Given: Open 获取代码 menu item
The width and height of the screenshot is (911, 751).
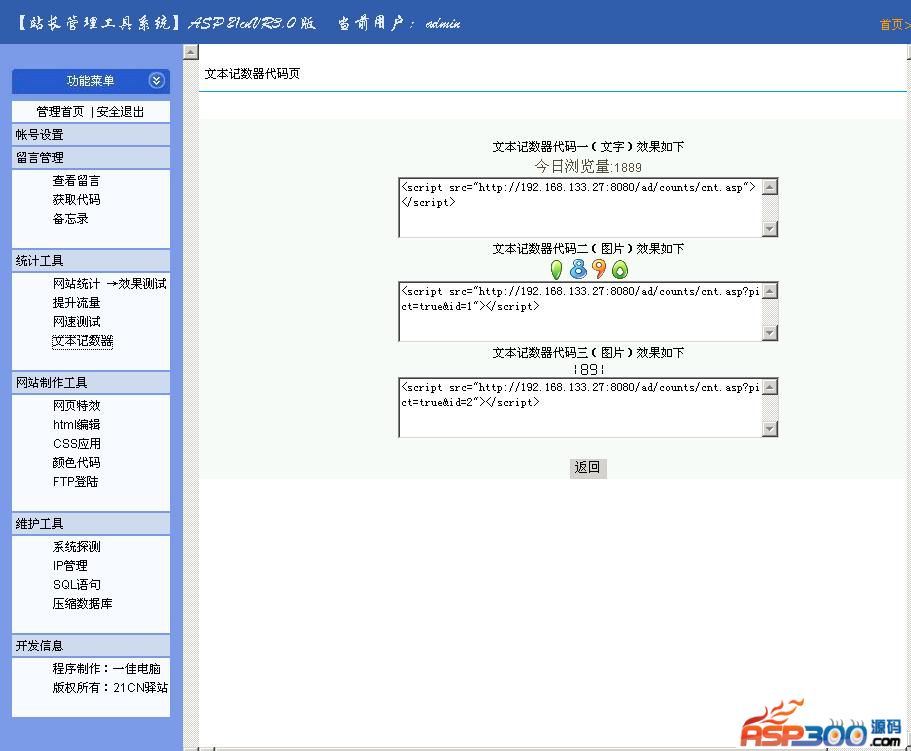Looking at the screenshot, I should pyautogui.click(x=76, y=200).
